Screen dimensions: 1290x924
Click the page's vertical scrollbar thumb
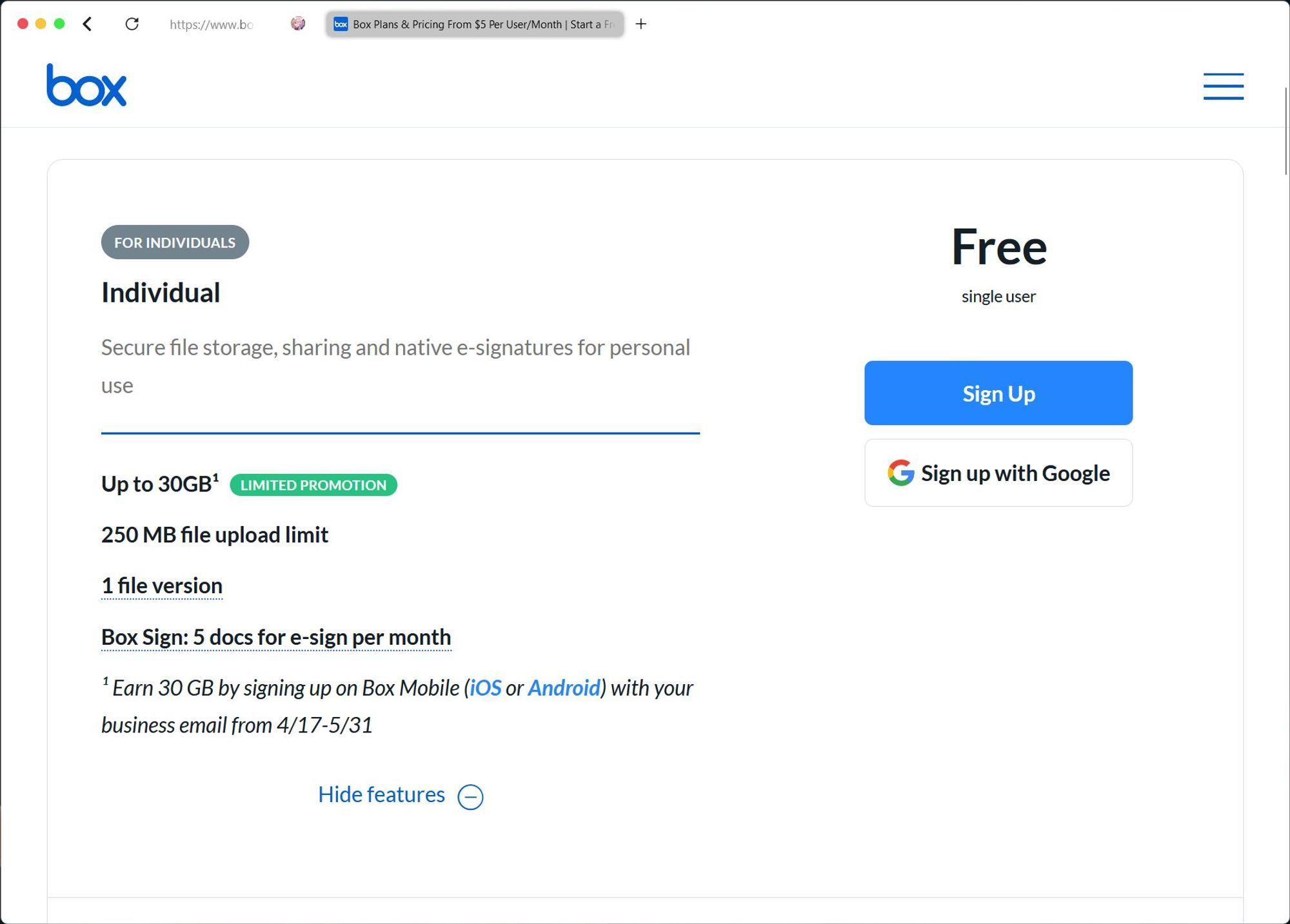point(1287,132)
